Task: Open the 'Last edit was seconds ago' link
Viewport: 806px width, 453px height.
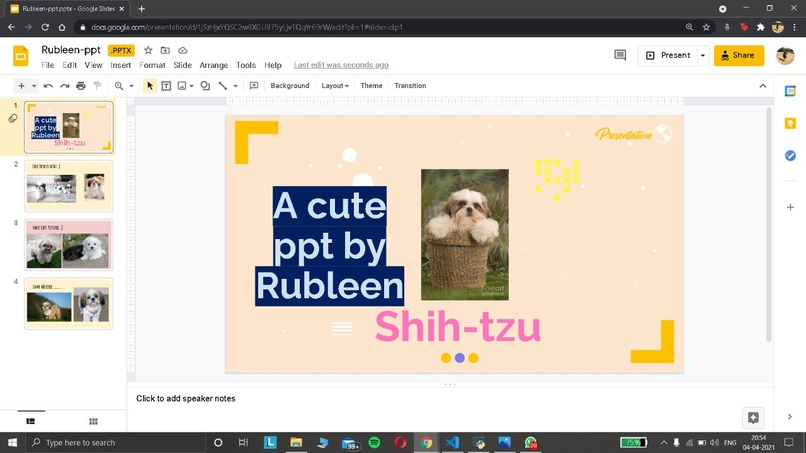Action: click(x=341, y=65)
